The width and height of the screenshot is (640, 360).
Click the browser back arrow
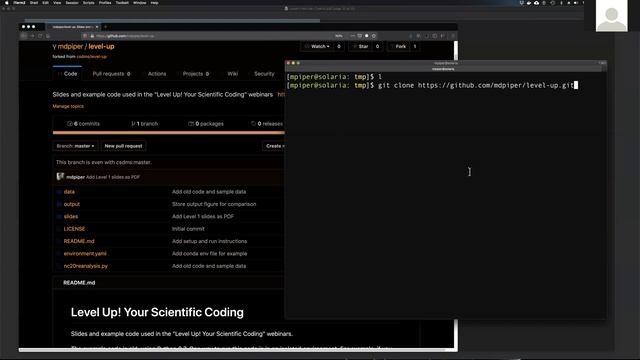pos(24,36)
